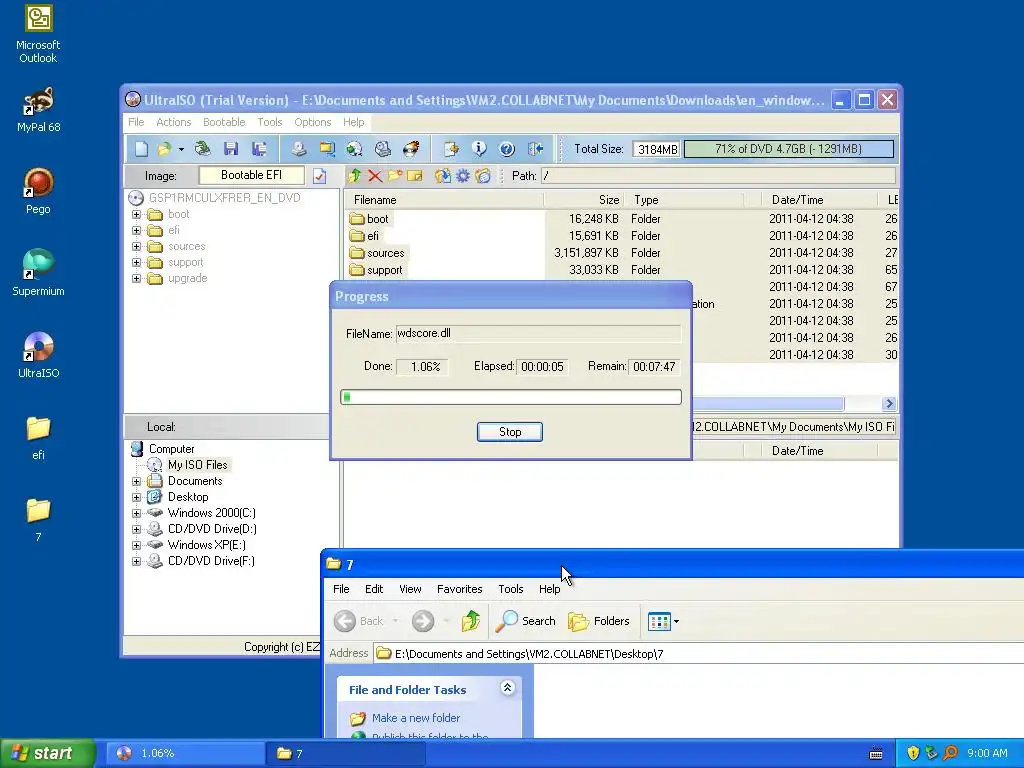Open the Actions menu in UltraISO

[x=174, y=122]
